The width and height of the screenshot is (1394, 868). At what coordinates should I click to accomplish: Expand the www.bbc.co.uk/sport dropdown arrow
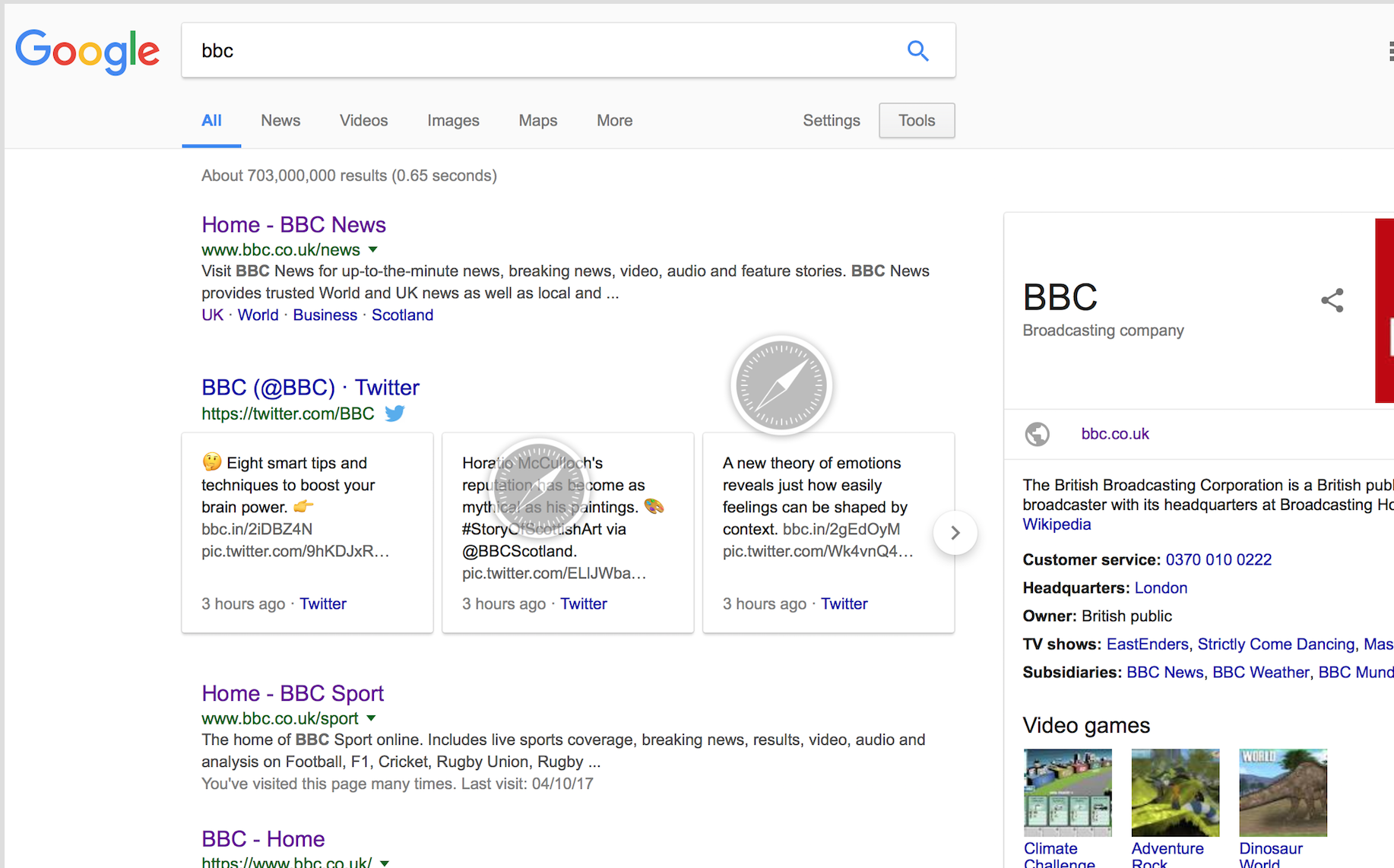(x=371, y=718)
